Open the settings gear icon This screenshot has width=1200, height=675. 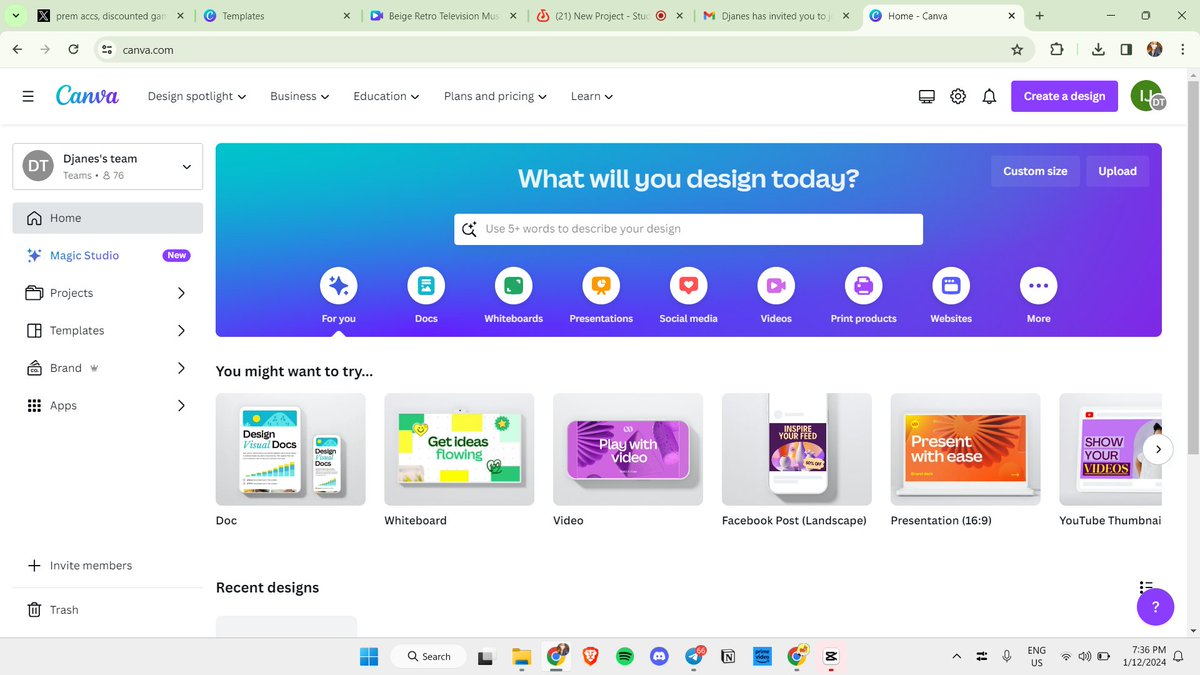point(958,96)
